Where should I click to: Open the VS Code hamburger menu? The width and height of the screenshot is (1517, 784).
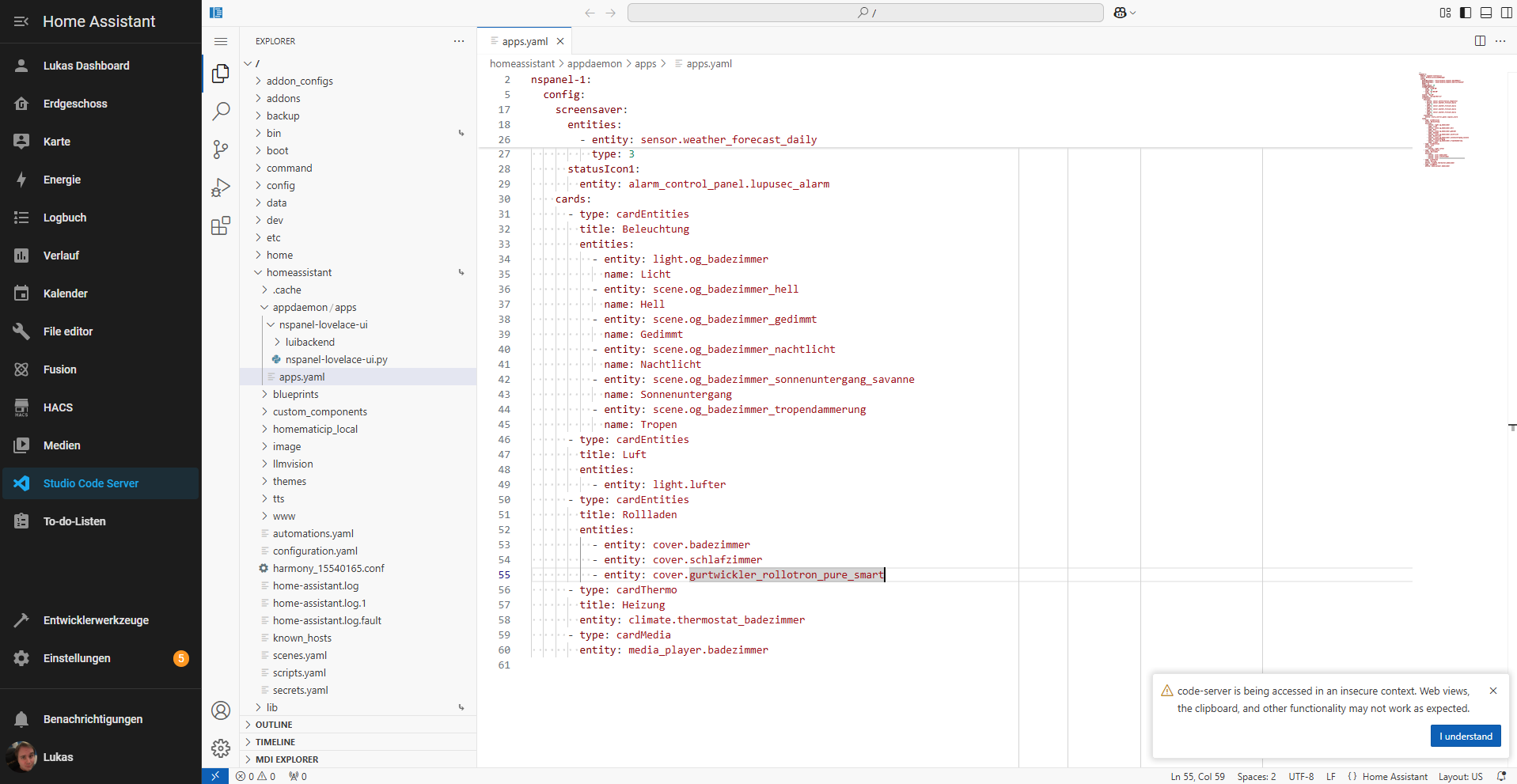pos(221,41)
